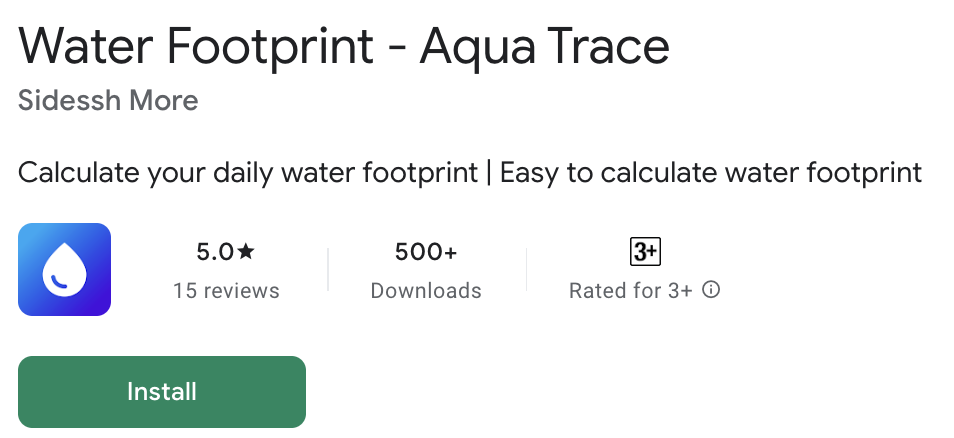954x438 pixels.
Task: Open the Sidessh More developer page
Action: [108, 101]
